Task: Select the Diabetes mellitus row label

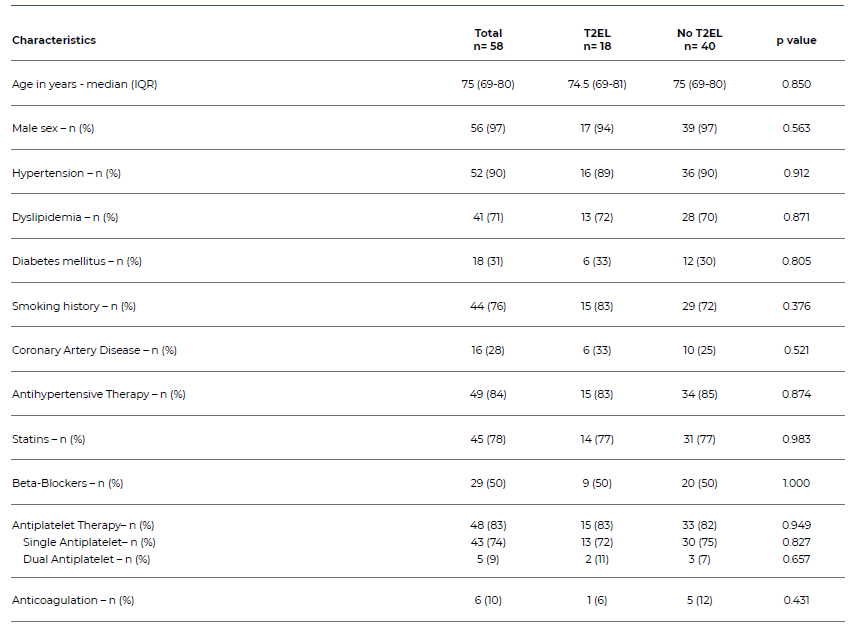Action: tap(77, 262)
